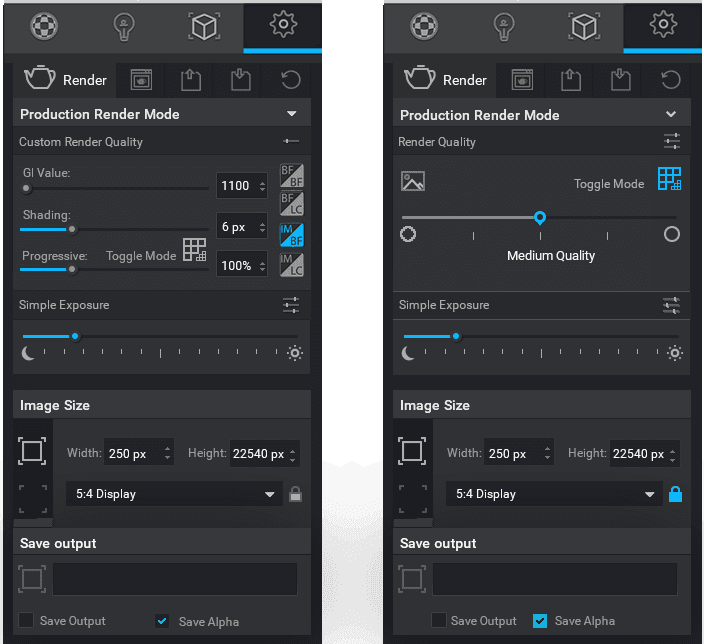Show frame buffer icon in right panel
The width and height of the screenshot is (704, 644).
[522, 80]
